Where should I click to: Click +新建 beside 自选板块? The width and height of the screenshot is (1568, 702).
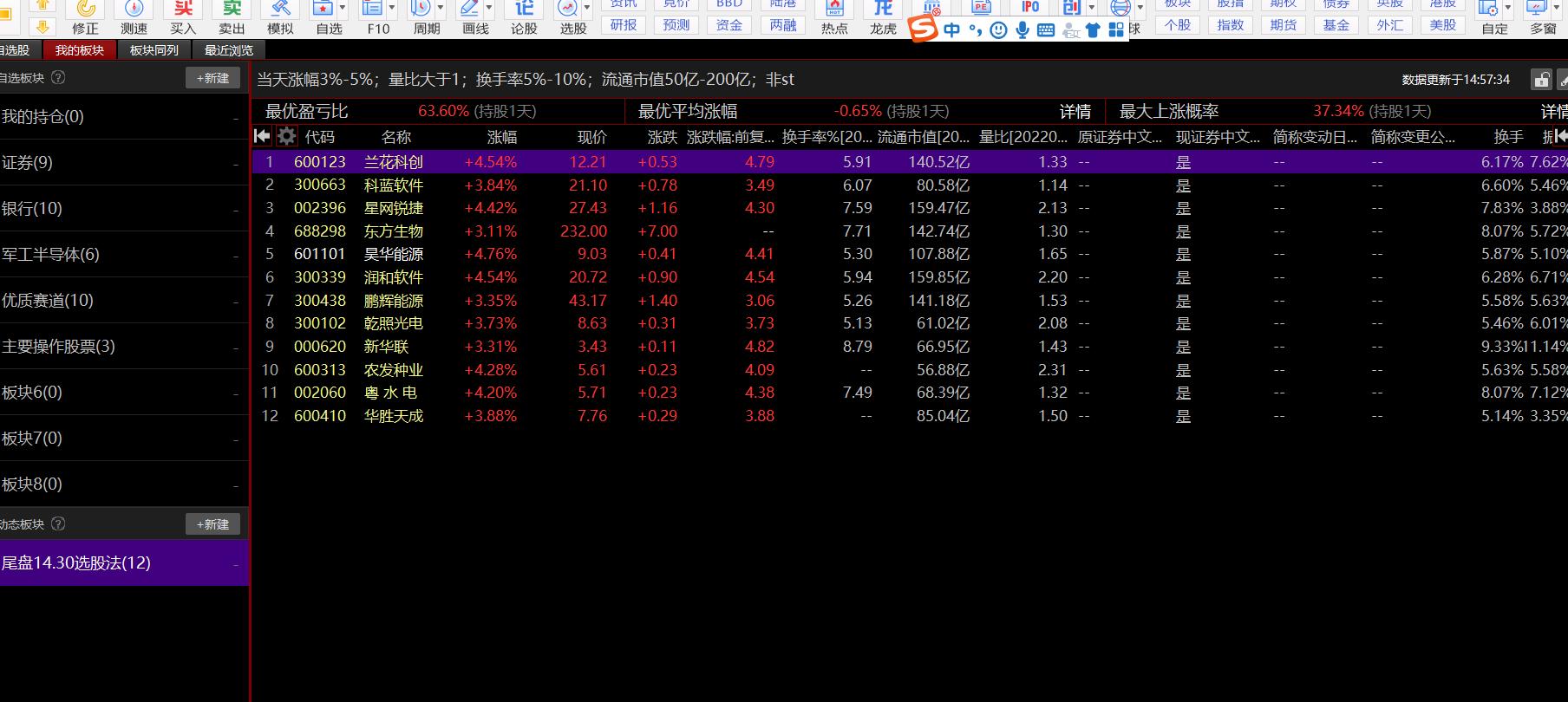point(212,78)
